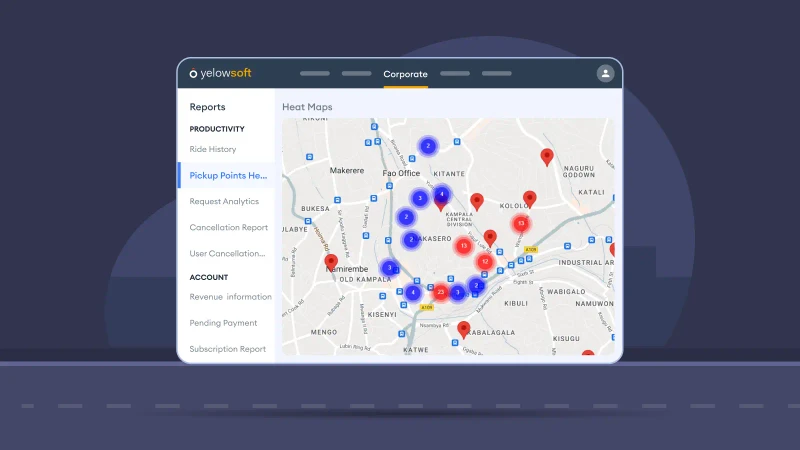Open Request Analytics report

pos(224,201)
